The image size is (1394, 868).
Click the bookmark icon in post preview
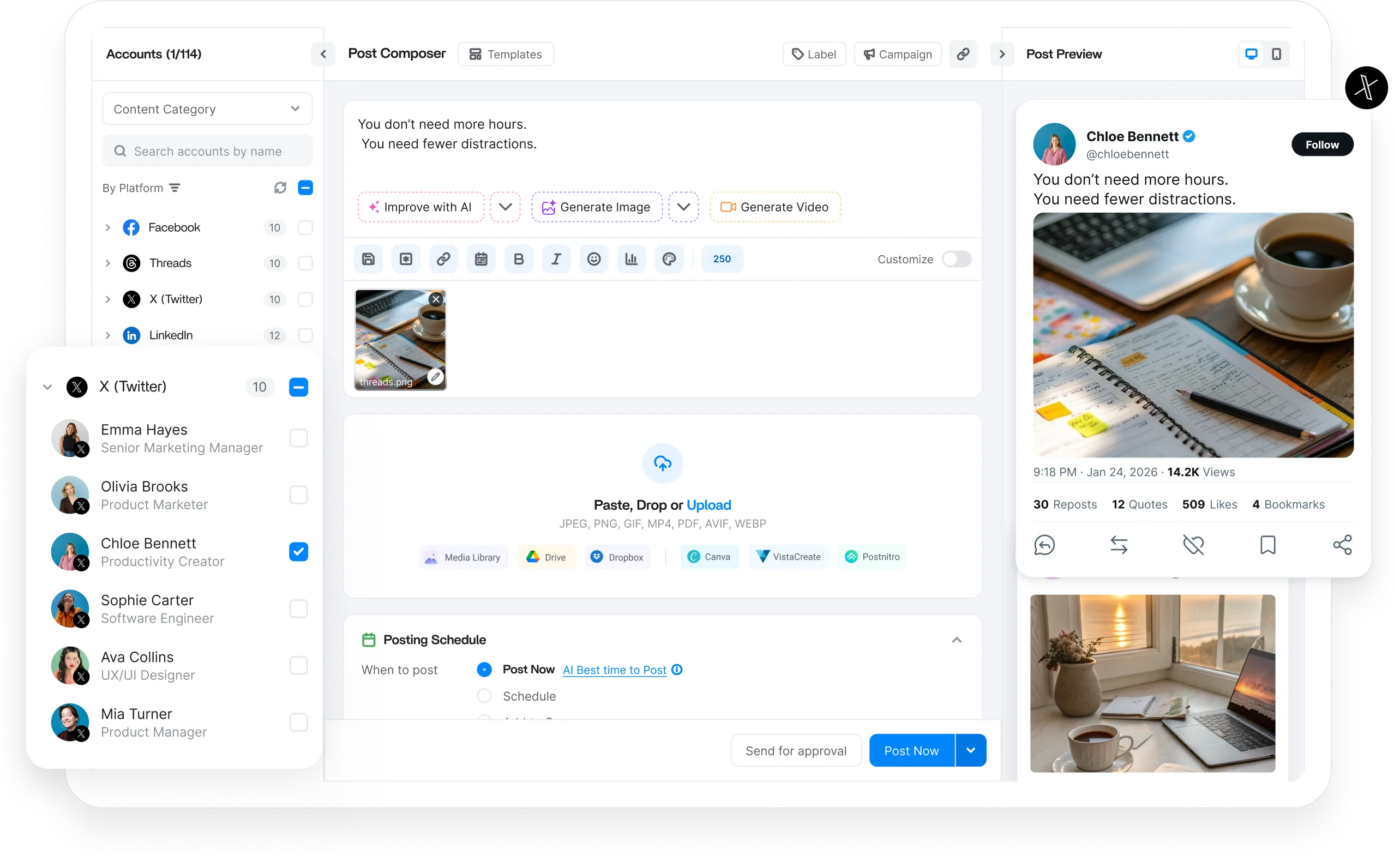click(x=1267, y=545)
